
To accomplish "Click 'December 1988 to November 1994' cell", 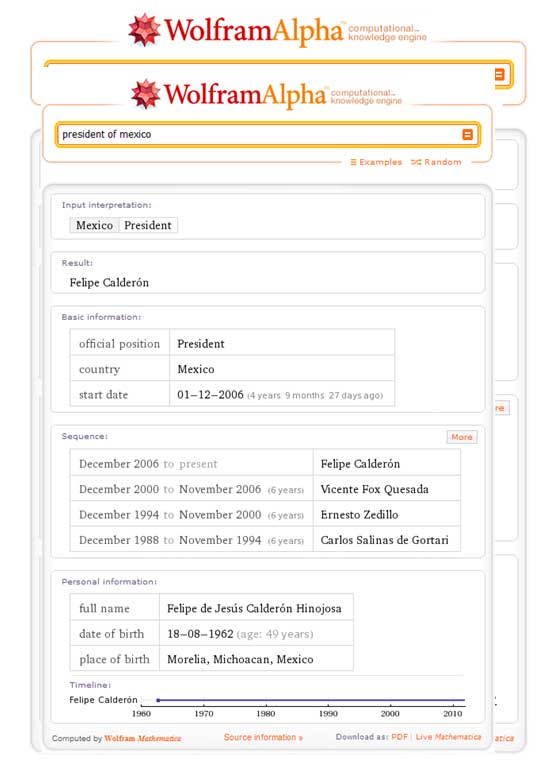I will pos(192,540).
